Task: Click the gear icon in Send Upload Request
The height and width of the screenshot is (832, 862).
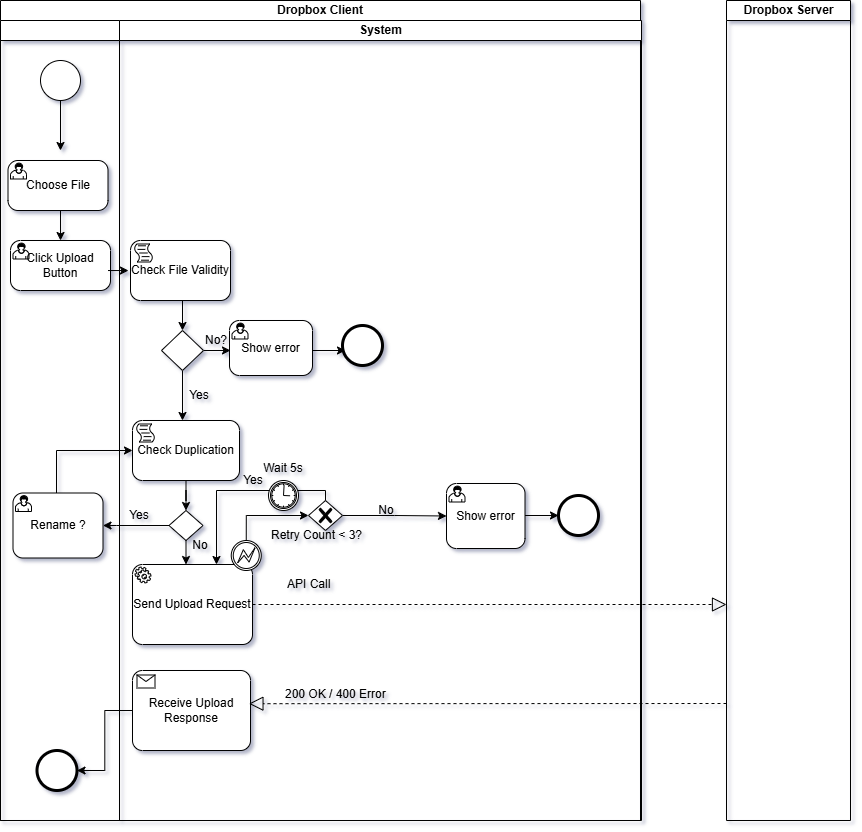Action: tap(143, 575)
